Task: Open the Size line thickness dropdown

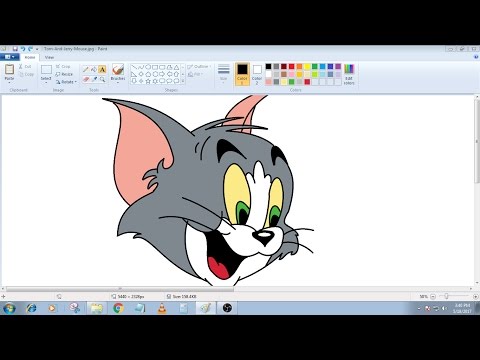Action: click(x=223, y=74)
